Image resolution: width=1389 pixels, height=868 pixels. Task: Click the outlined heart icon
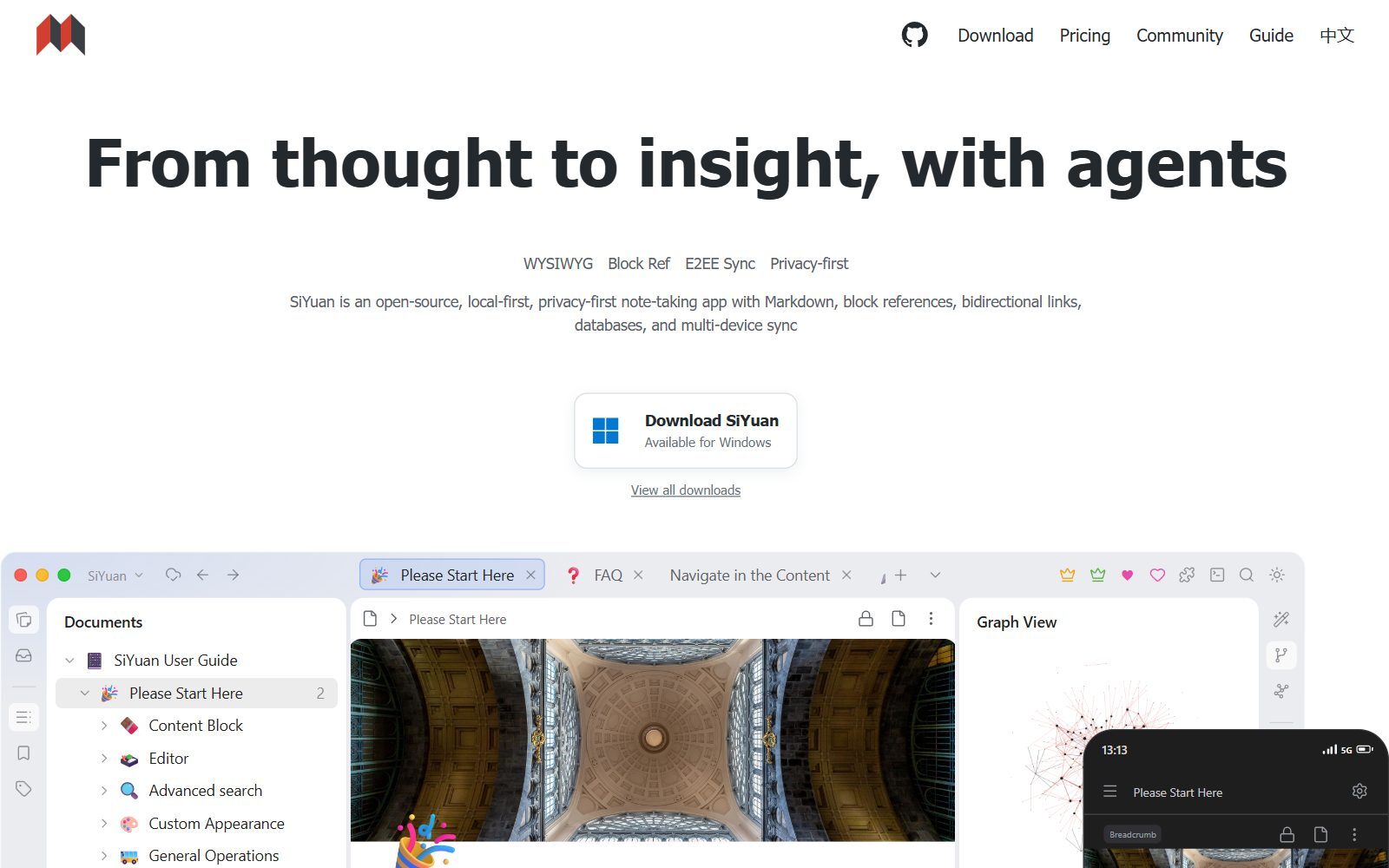click(x=1157, y=575)
